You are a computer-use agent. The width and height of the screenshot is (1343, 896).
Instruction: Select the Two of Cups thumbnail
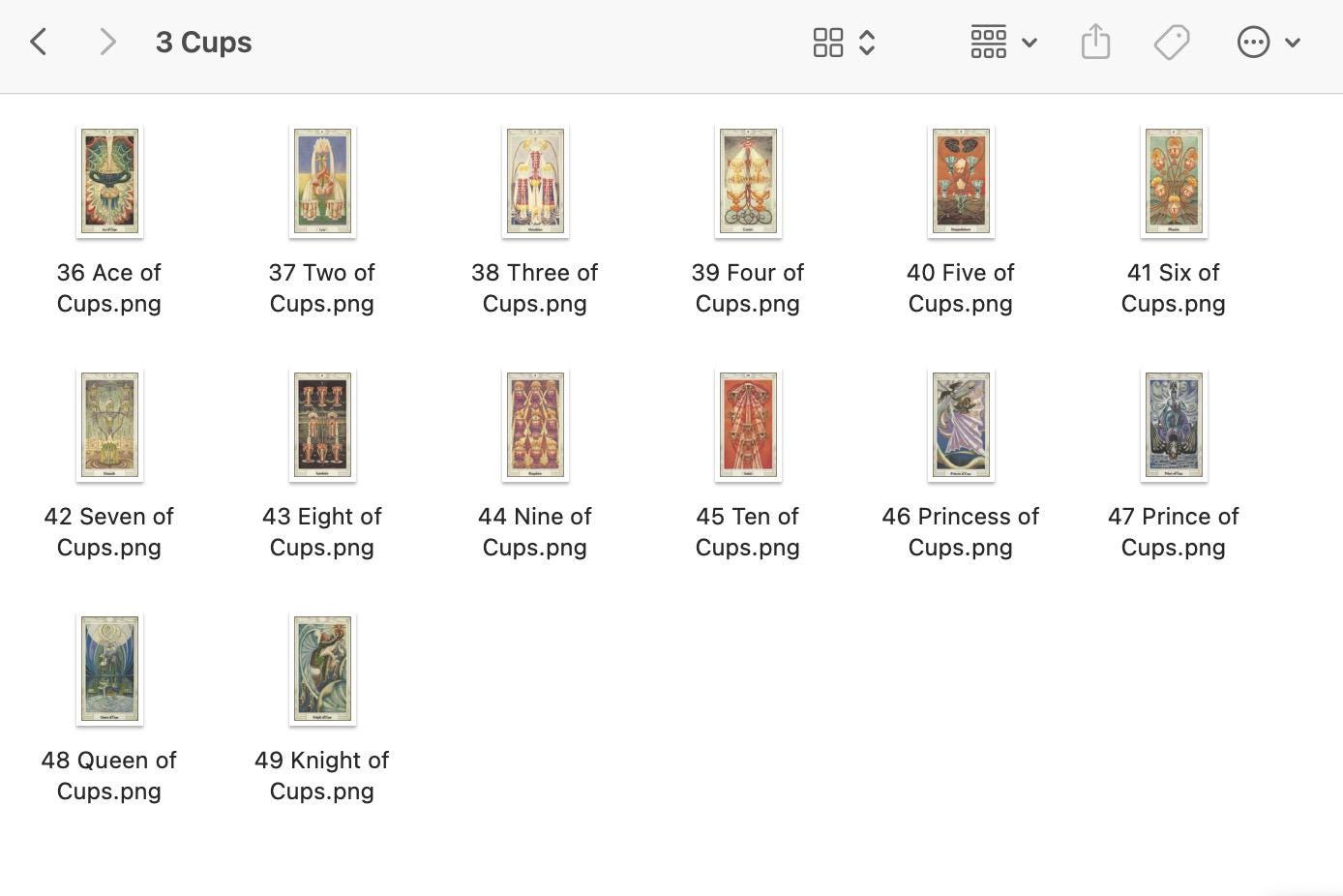coord(322,182)
